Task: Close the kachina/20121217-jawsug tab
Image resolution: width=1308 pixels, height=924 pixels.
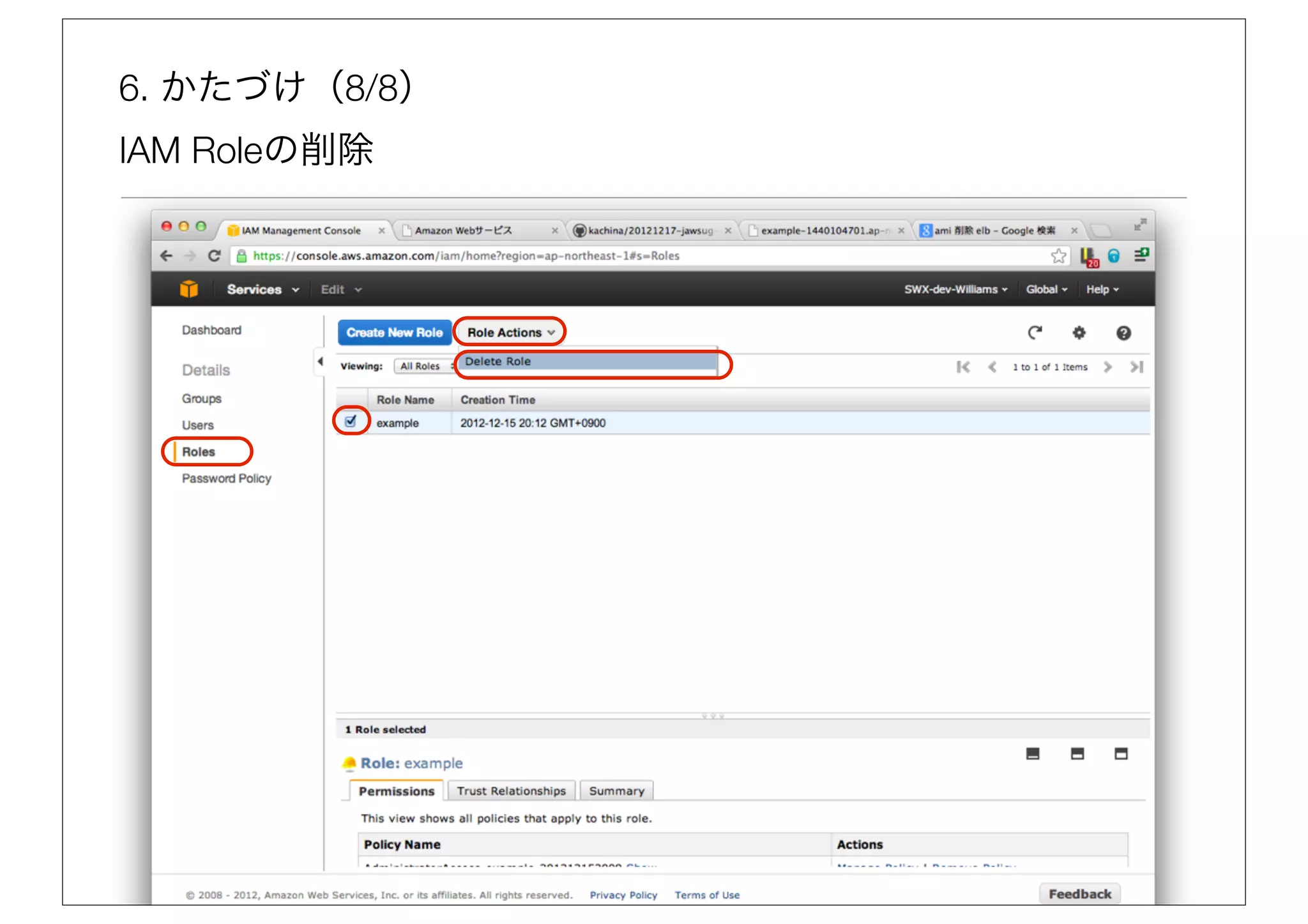Action: (727, 231)
